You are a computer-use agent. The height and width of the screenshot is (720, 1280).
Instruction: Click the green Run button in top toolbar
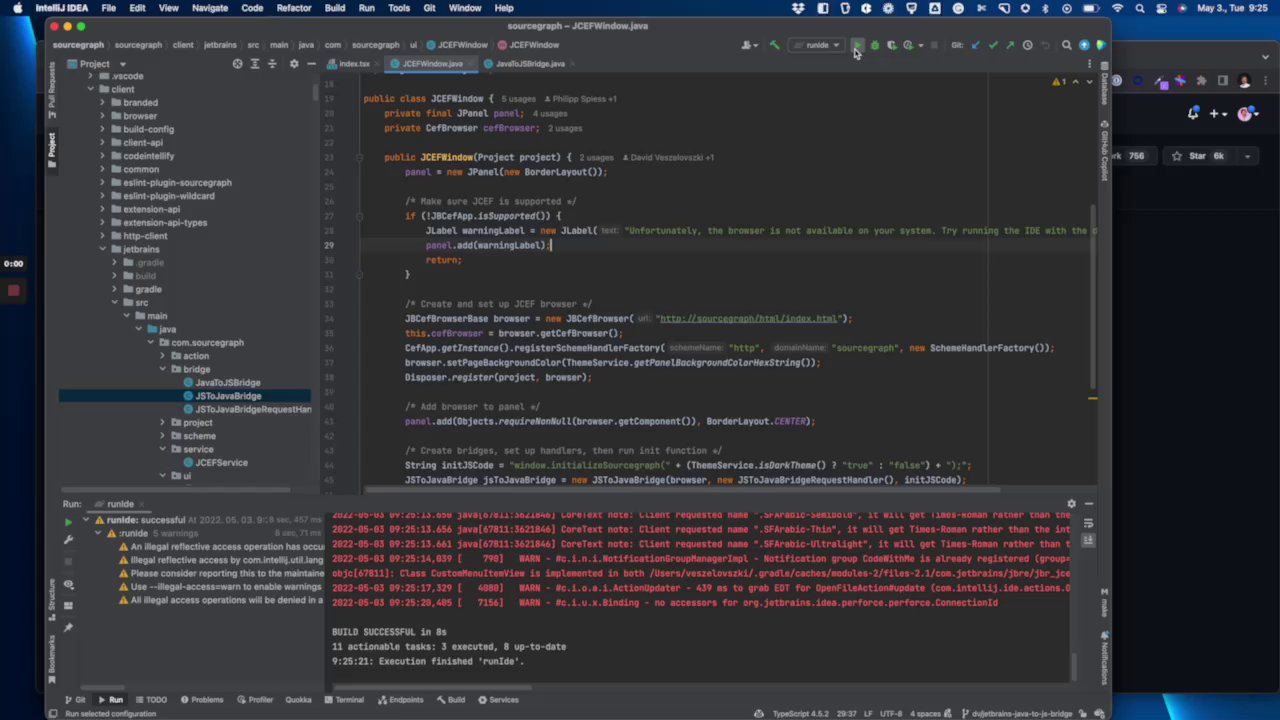point(857,45)
